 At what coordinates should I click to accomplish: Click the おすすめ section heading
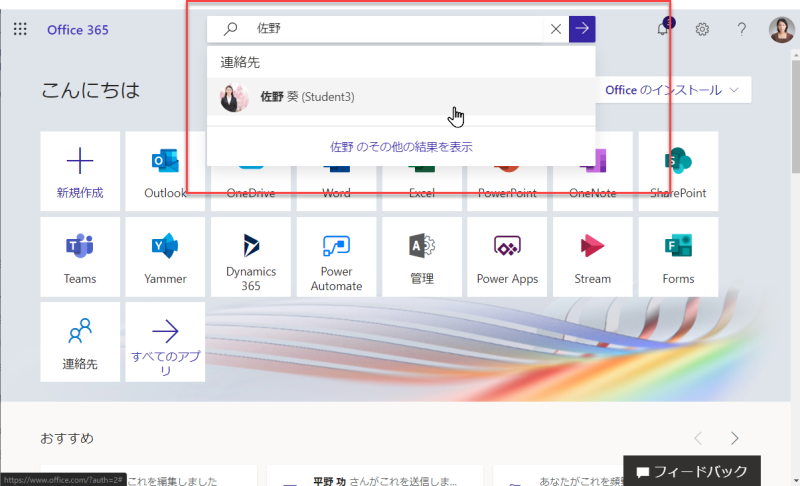(x=67, y=438)
